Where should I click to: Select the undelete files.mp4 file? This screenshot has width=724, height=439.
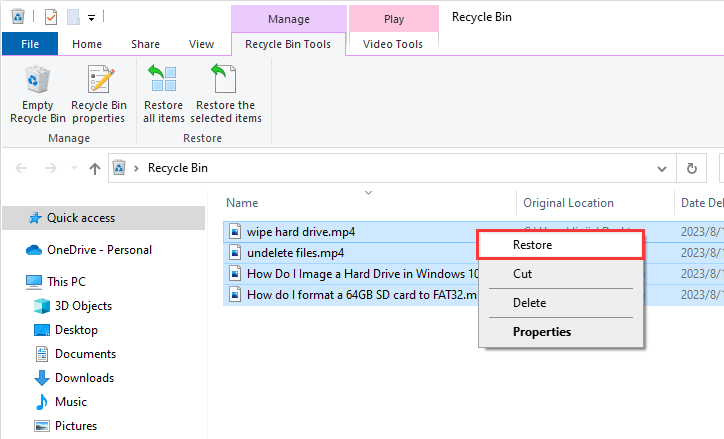click(295, 253)
